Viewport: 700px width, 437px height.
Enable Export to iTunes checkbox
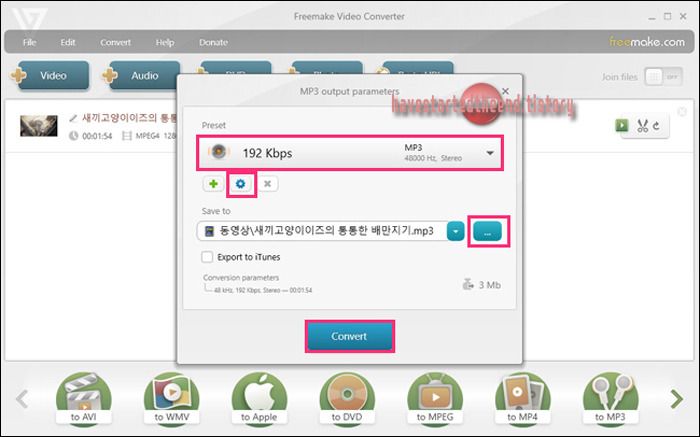click(x=207, y=257)
